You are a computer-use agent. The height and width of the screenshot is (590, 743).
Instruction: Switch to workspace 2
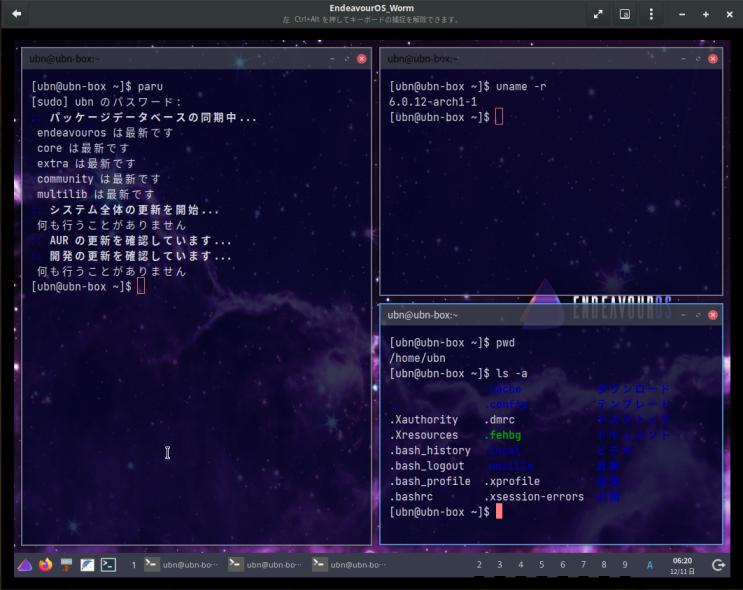click(479, 565)
